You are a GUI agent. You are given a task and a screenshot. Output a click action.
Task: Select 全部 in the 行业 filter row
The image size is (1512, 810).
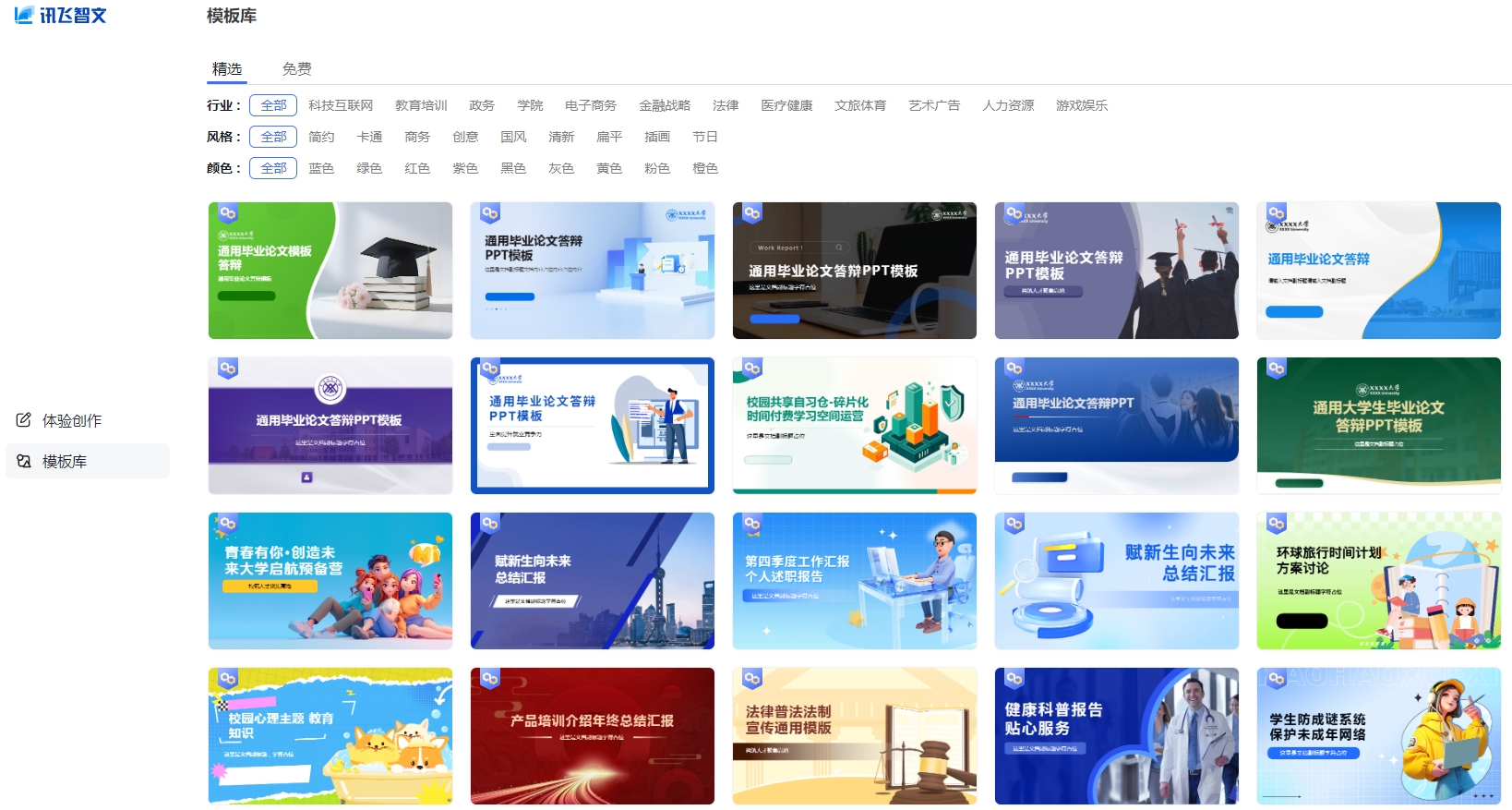[273, 105]
